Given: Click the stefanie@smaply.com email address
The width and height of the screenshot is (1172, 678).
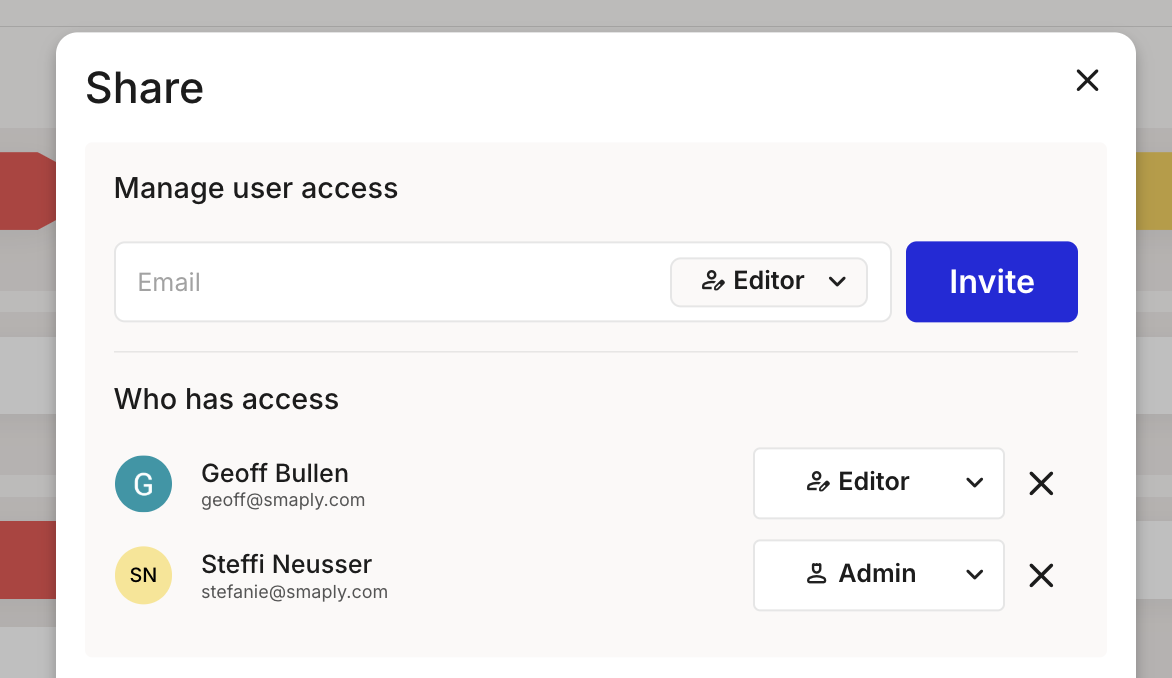Looking at the screenshot, I should [x=294, y=592].
